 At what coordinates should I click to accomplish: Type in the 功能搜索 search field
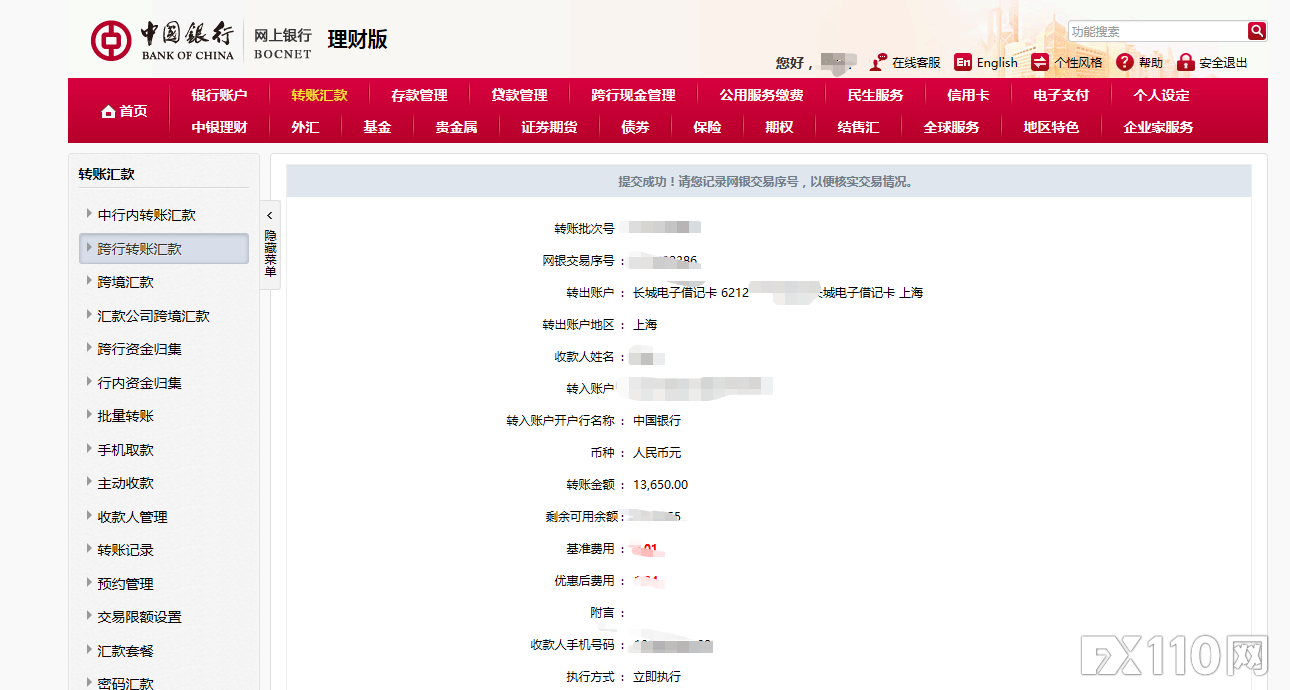(x=1156, y=31)
